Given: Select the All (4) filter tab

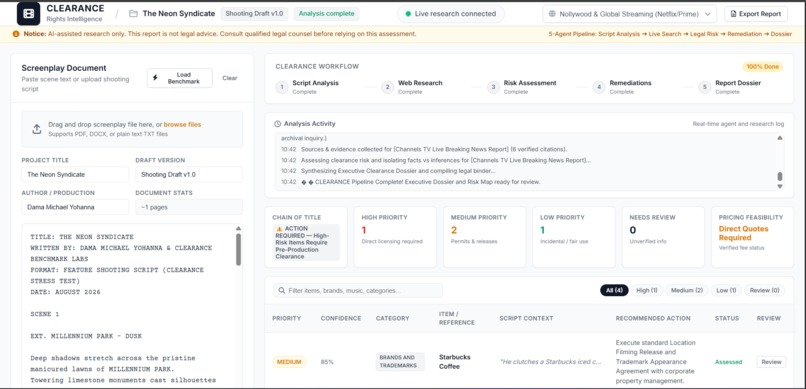Looking at the screenshot, I should [x=614, y=290].
